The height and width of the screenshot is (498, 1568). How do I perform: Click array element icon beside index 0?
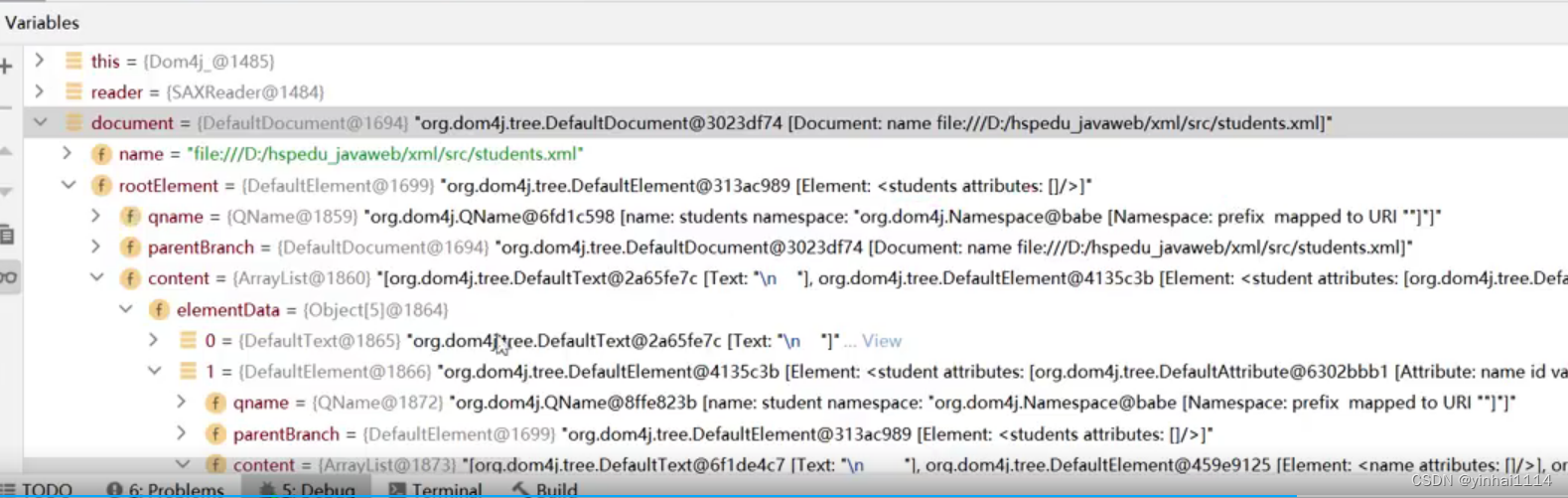[188, 340]
